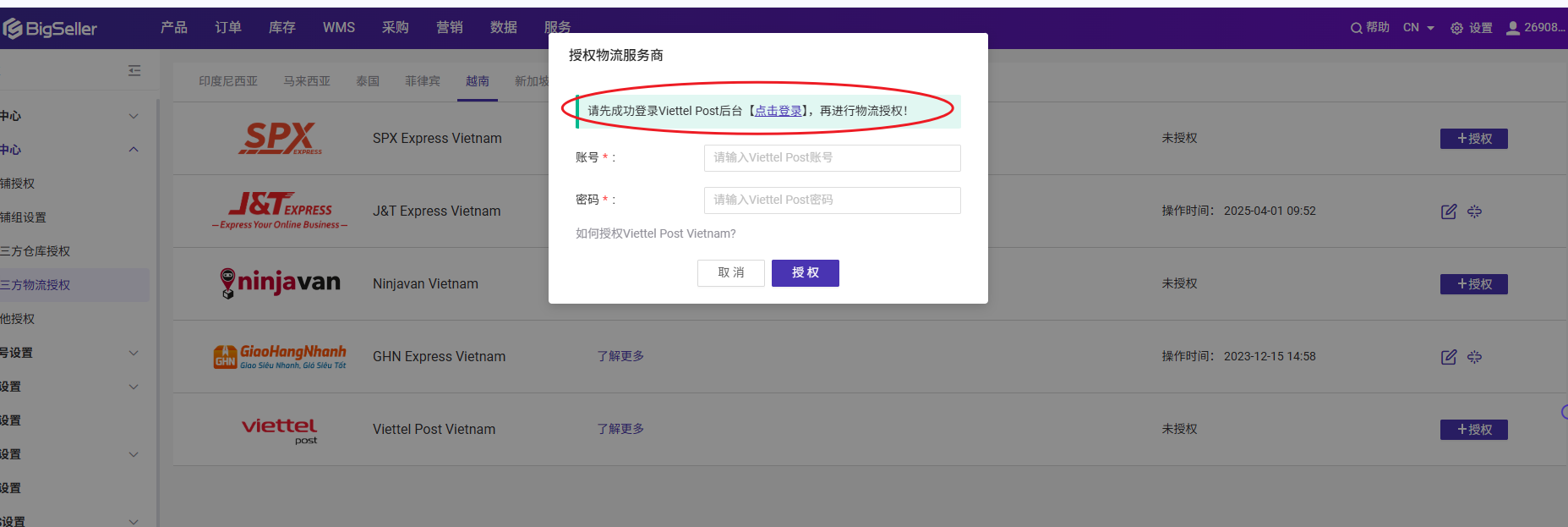This screenshot has width=1568, height=527.
Task: Click the help search icon
Action: pyautogui.click(x=1356, y=28)
